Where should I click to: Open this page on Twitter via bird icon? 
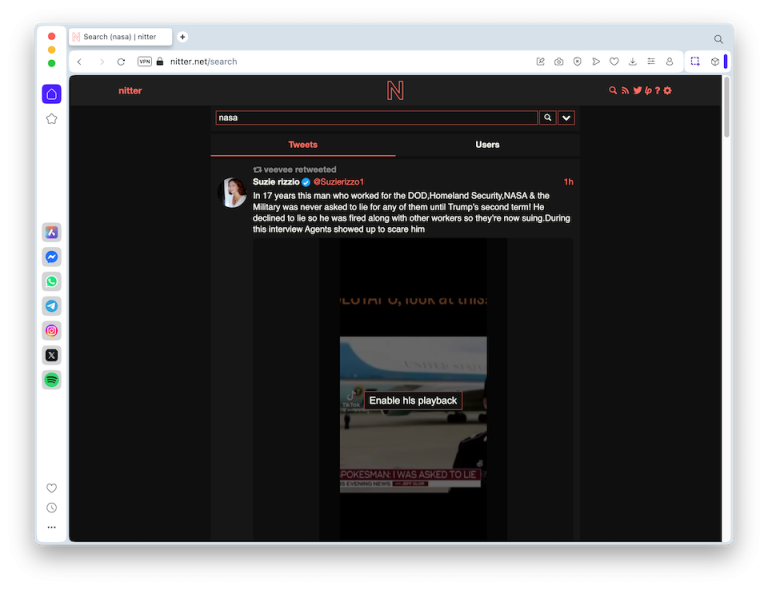[x=637, y=91]
